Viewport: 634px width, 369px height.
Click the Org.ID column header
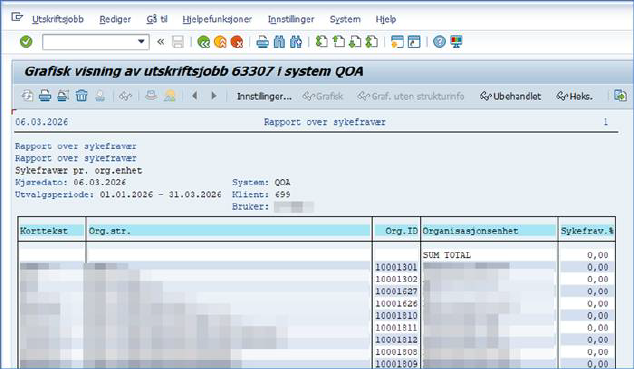[x=396, y=231]
